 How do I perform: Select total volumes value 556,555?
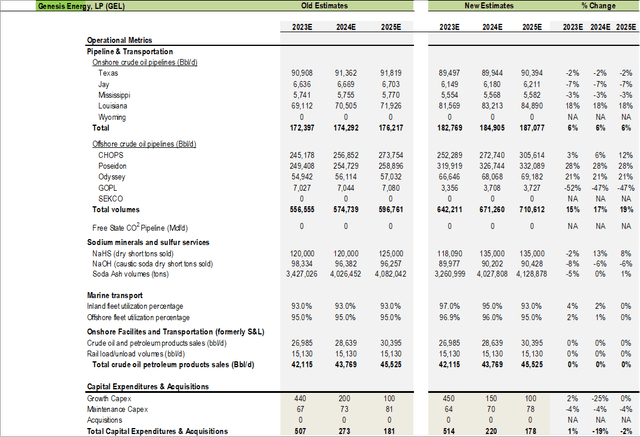[302, 209]
